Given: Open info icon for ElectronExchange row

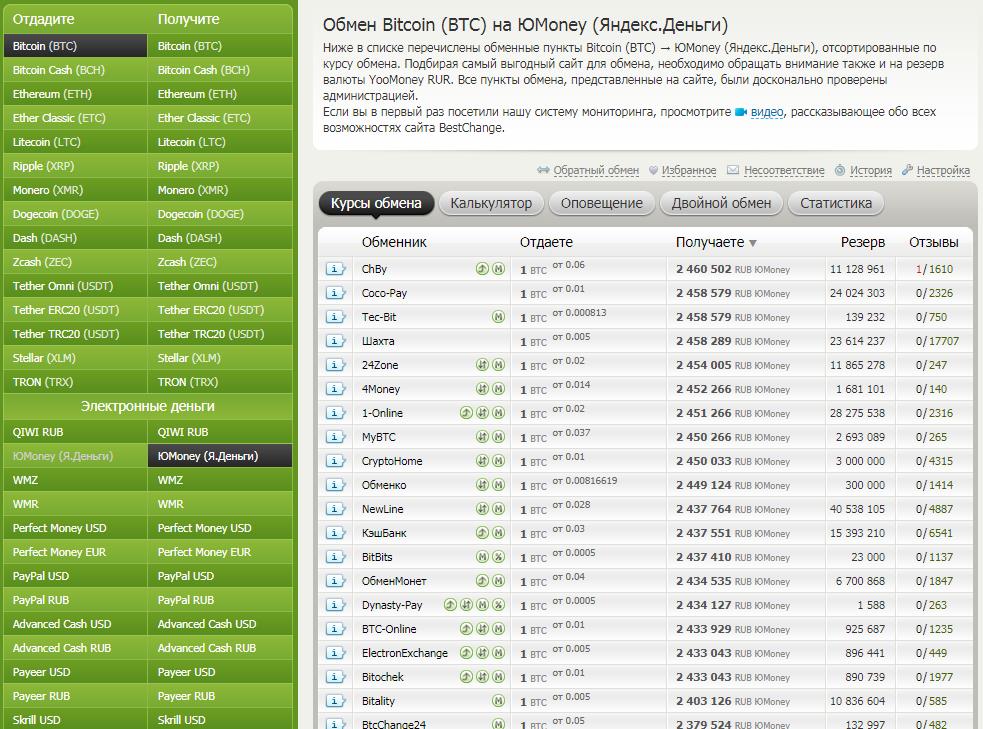Looking at the screenshot, I should click(x=335, y=653).
